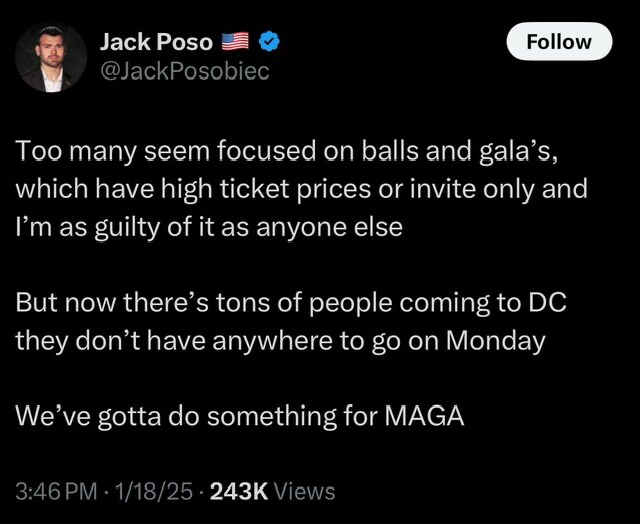
Task: Click the line 'I'm as guilty of it'
Action: (209, 227)
